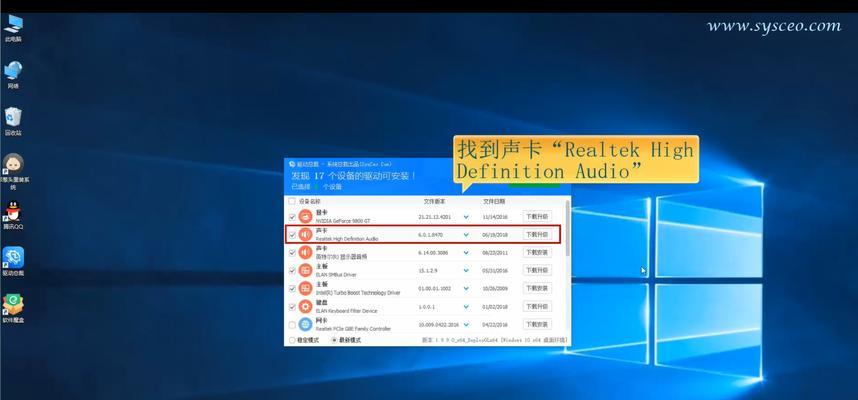The width and height of the screenshot is (858, 400).
Task: Launch the blue driver tool desktop shortcut
Action: tap(13, 261)
